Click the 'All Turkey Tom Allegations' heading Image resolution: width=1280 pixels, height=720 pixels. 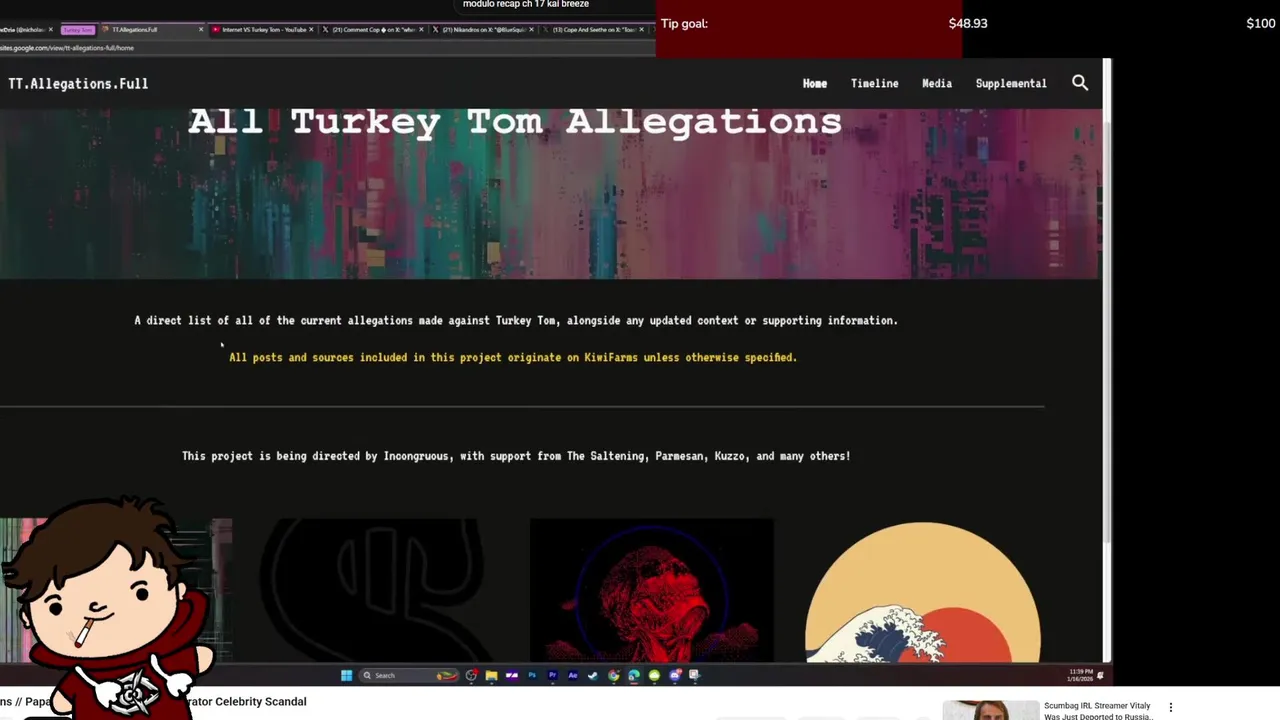[x=515, y=121]
